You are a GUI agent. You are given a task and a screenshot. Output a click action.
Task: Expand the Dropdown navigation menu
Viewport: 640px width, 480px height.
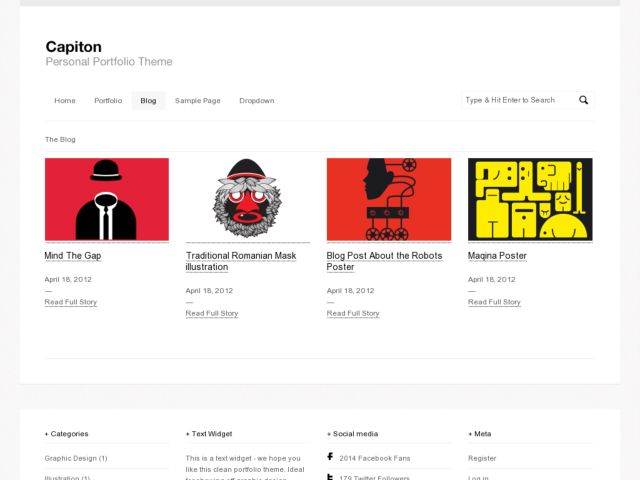coord(256,101)
